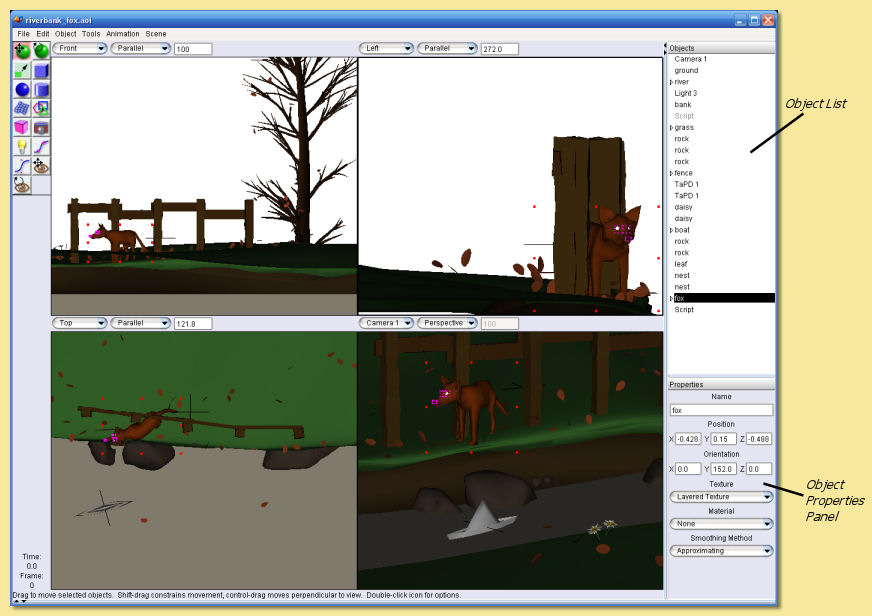This screenshot has width=872, height=616.
Task: Choose the Resize object tool
Action: point(22,70)
